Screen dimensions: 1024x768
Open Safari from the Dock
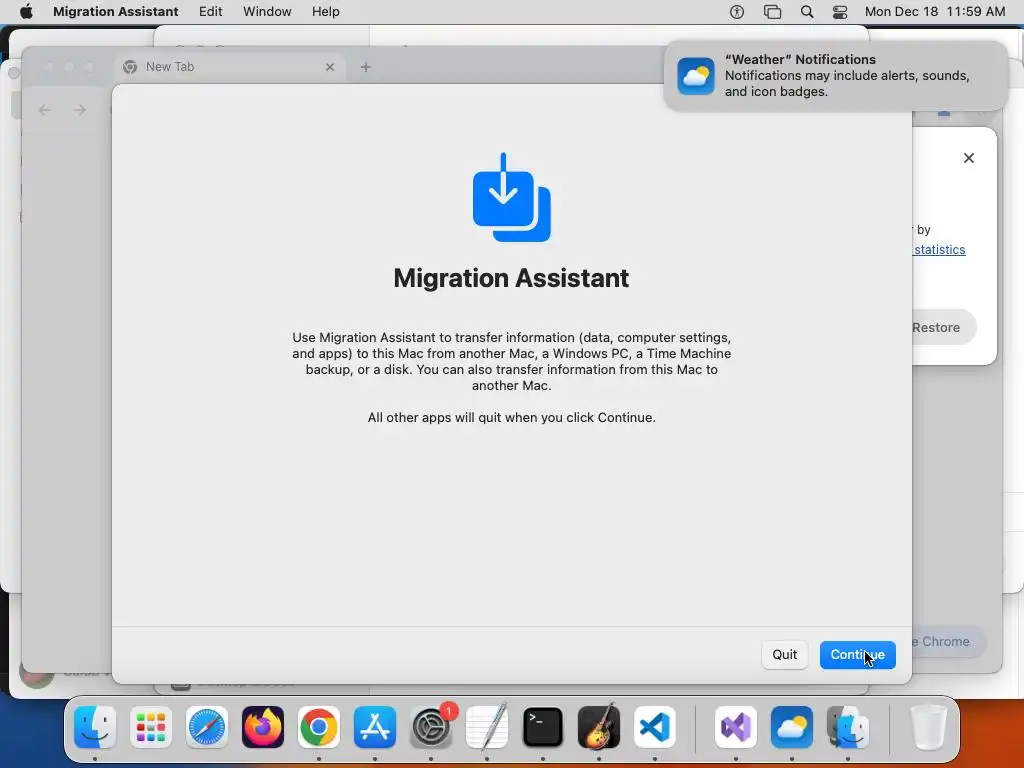tap(207, 727)
